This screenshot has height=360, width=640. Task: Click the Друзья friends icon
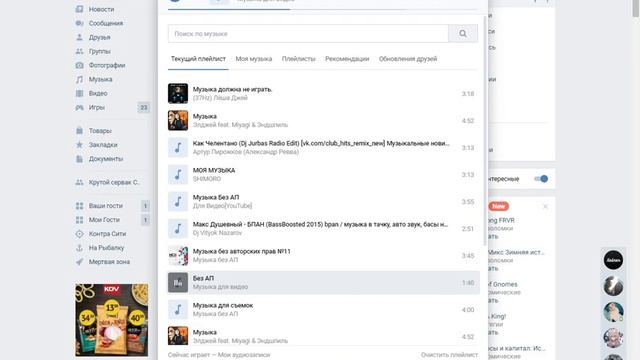80,37
